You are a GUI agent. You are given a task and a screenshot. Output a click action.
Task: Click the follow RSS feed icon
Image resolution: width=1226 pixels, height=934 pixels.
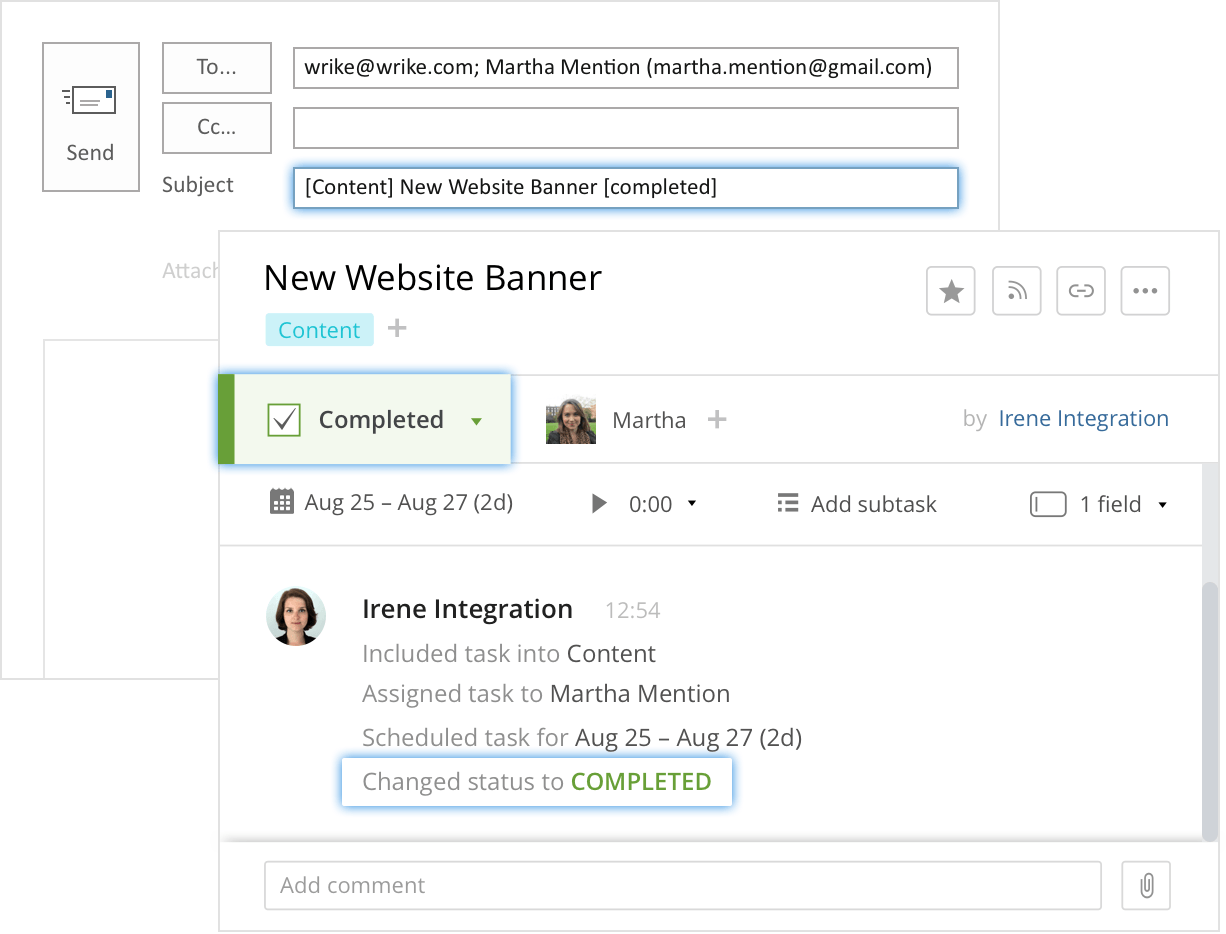pos(1016,291)
